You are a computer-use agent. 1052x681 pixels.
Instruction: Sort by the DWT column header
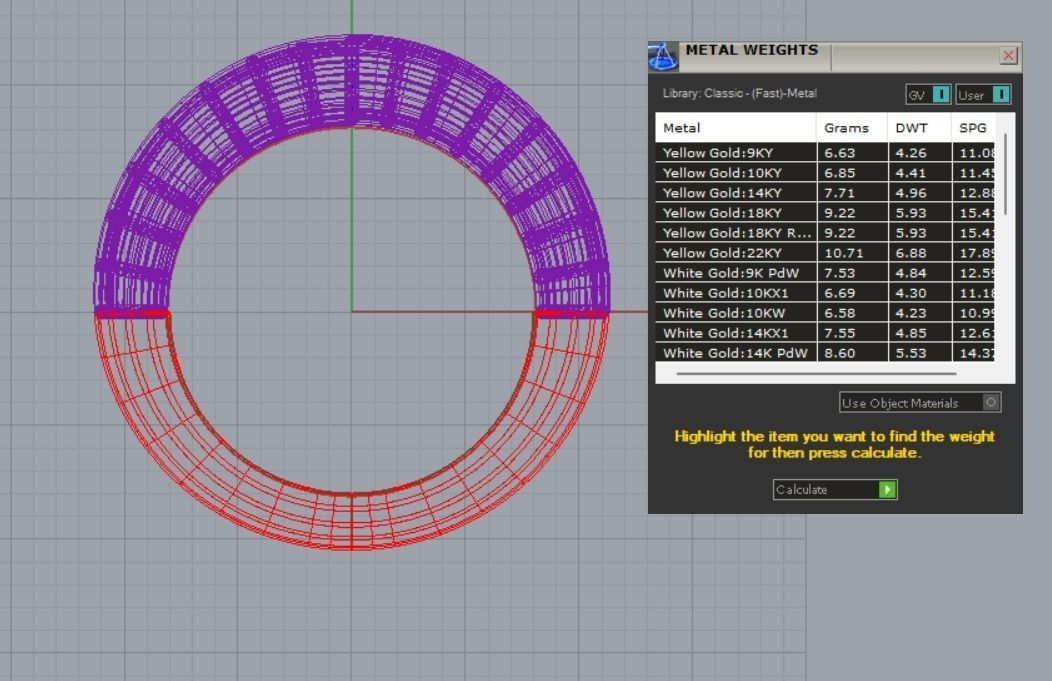click(x=919, y=127)
